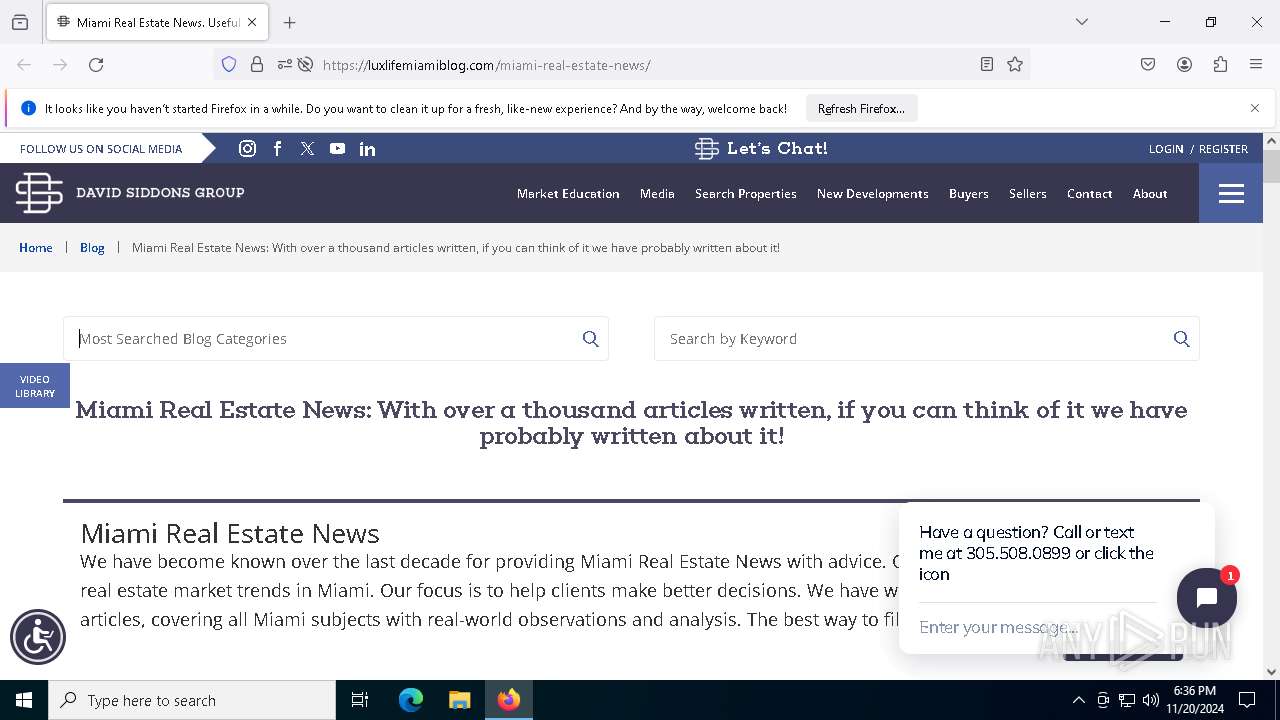Open the recent browsing Firefox View icon
The image size is (1280, 720).
20,22
